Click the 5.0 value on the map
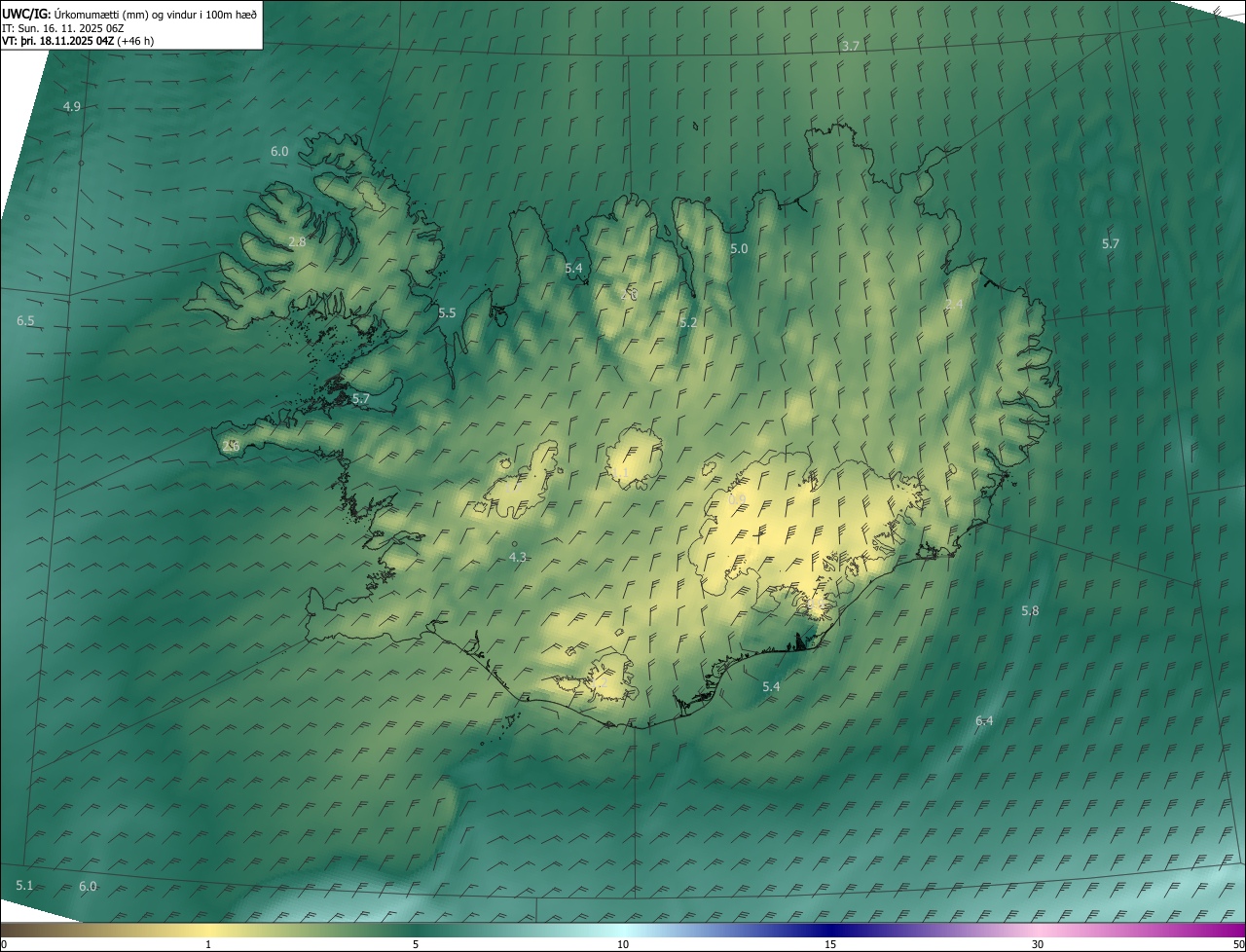This screenshot has height=952, width=1246. point(739,249)
